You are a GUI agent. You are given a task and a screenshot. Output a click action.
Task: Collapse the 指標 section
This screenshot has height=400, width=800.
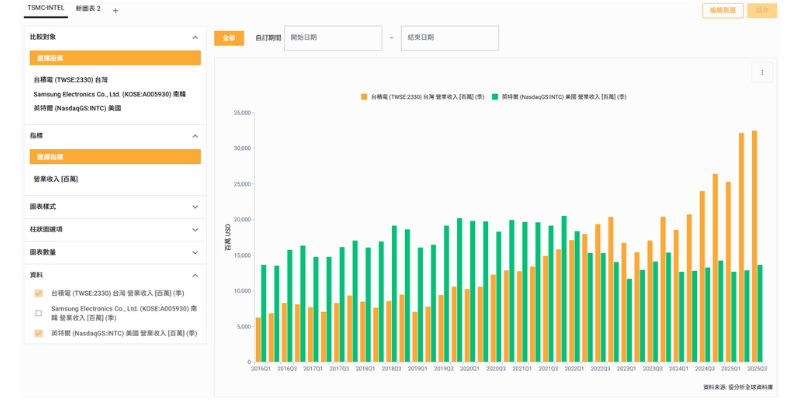pyautogui.click(x=195, y=135)
